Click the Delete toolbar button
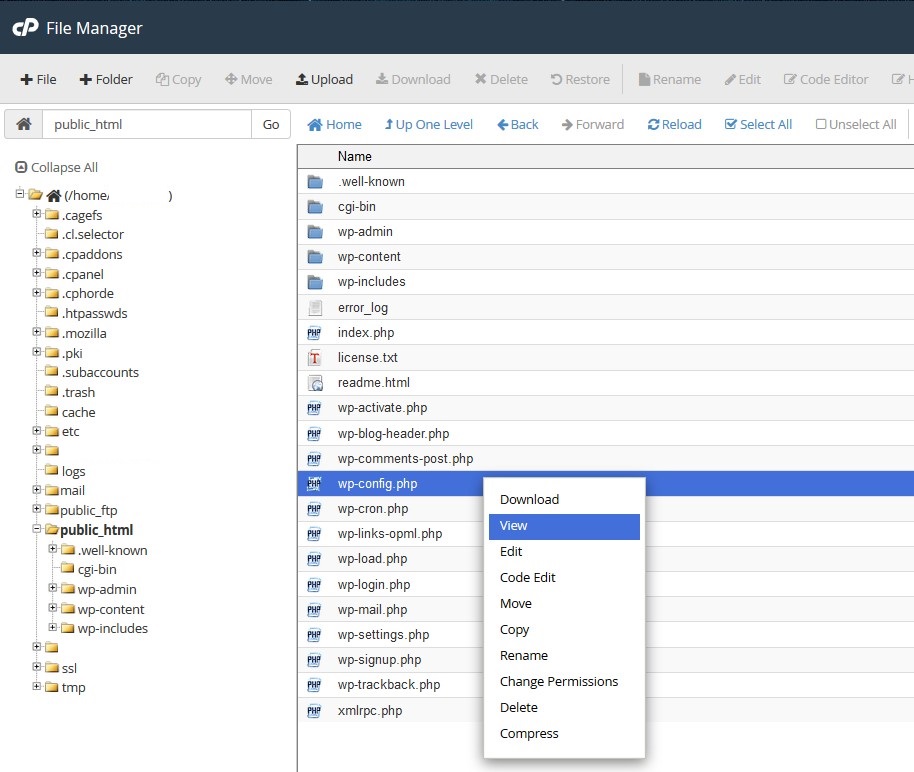Screen dimensions: 914x772 pyautogui.click(x=501, y=79)
